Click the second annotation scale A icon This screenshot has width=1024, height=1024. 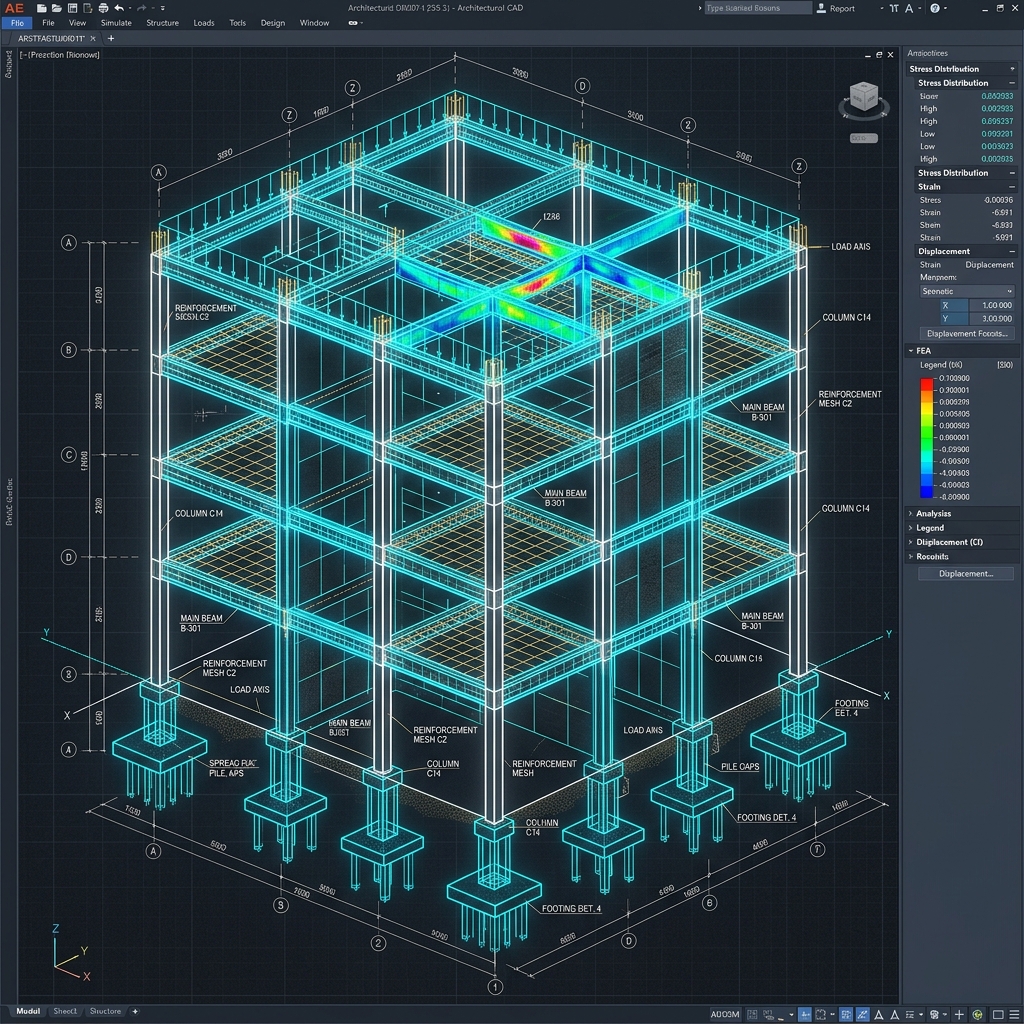tap(894, 1014)
